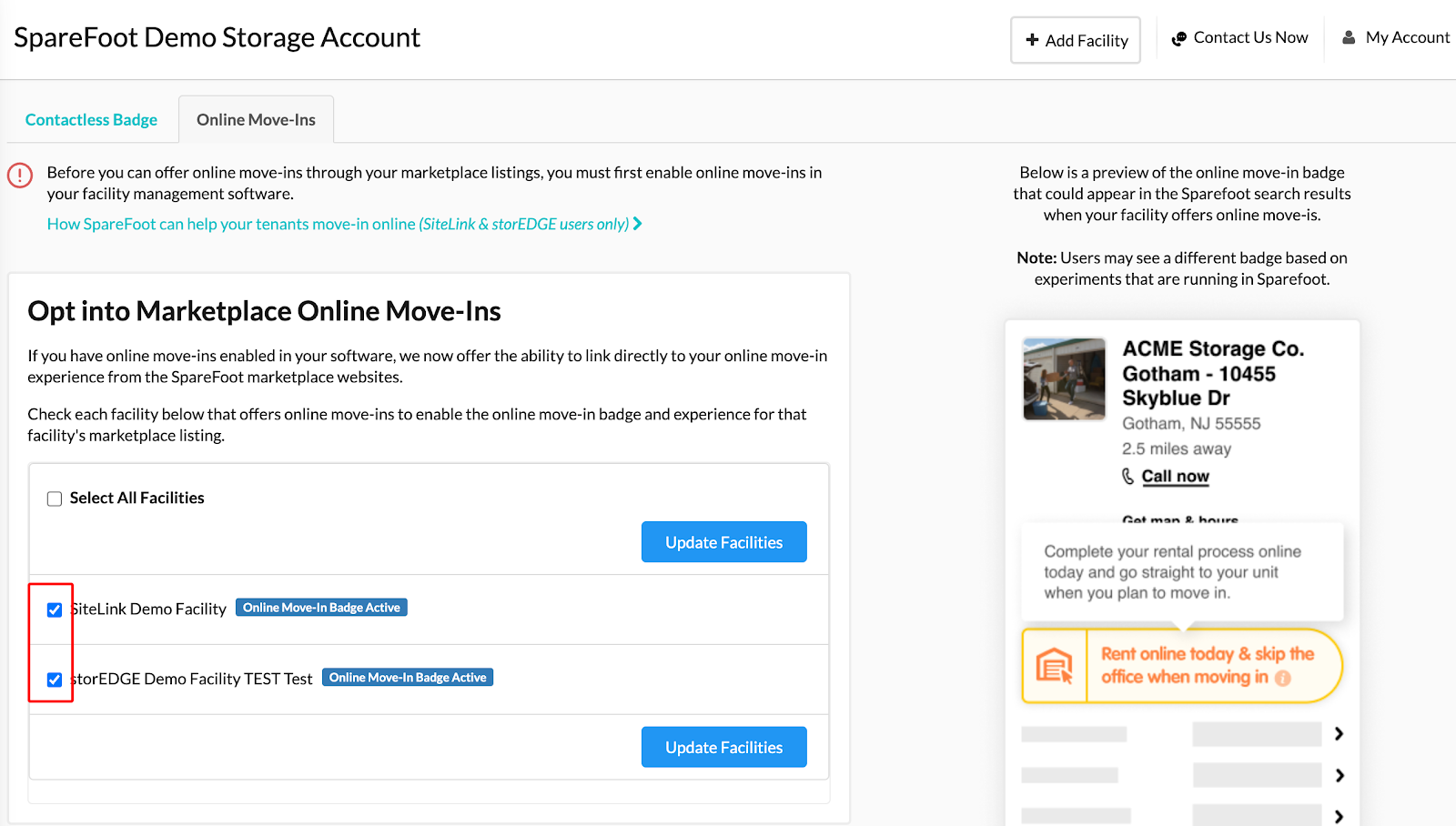1456x826 pixels.
Task: Open the My Account menu
Action: tap(1396, 38)
